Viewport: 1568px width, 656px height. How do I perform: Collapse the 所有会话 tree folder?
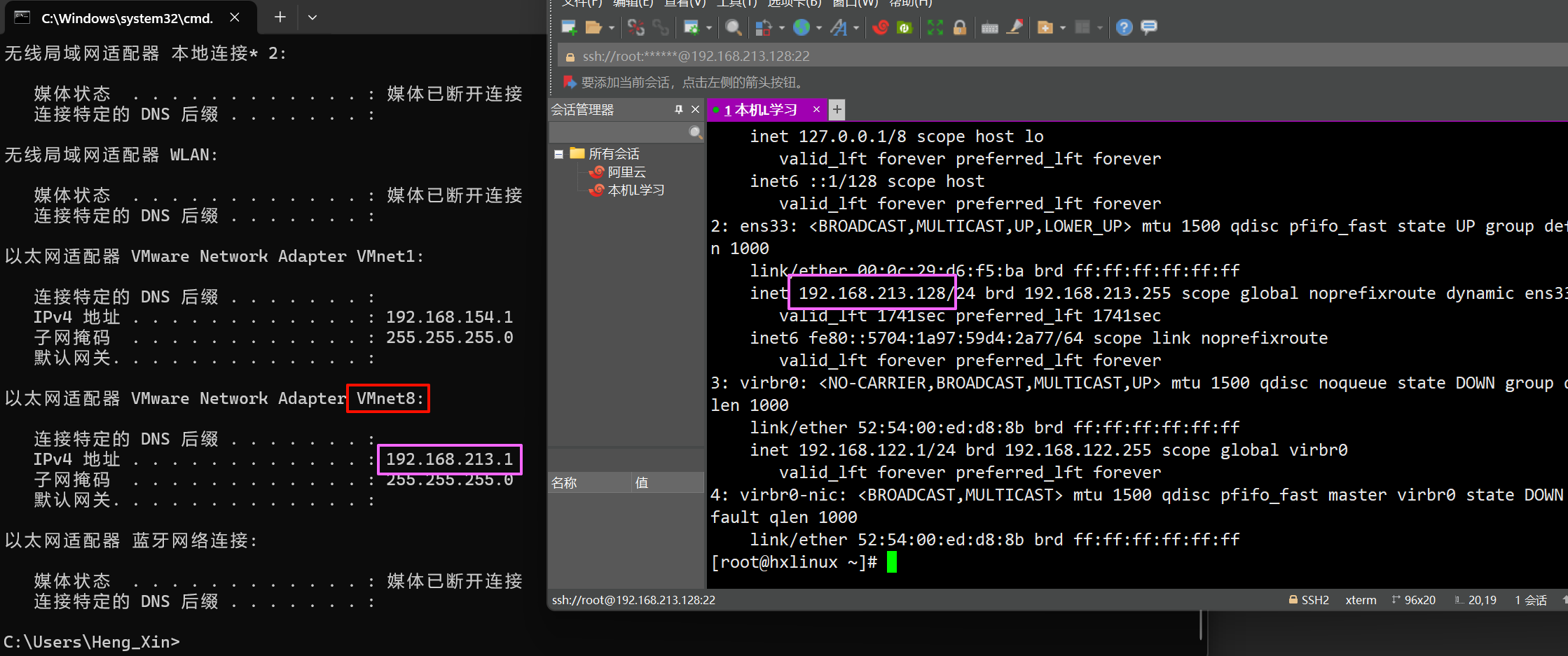pos(558,154)
